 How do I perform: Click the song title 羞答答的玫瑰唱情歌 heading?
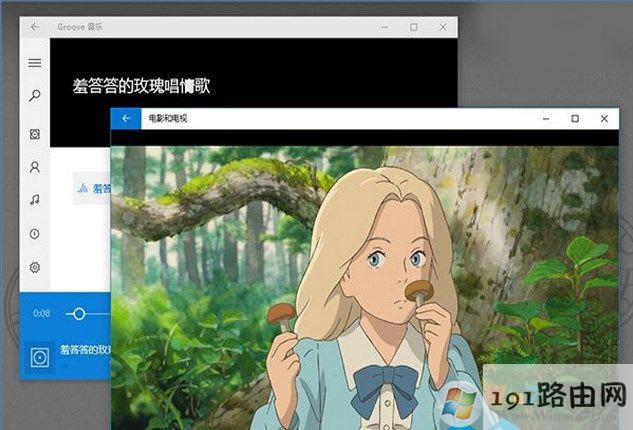point(141,86)
